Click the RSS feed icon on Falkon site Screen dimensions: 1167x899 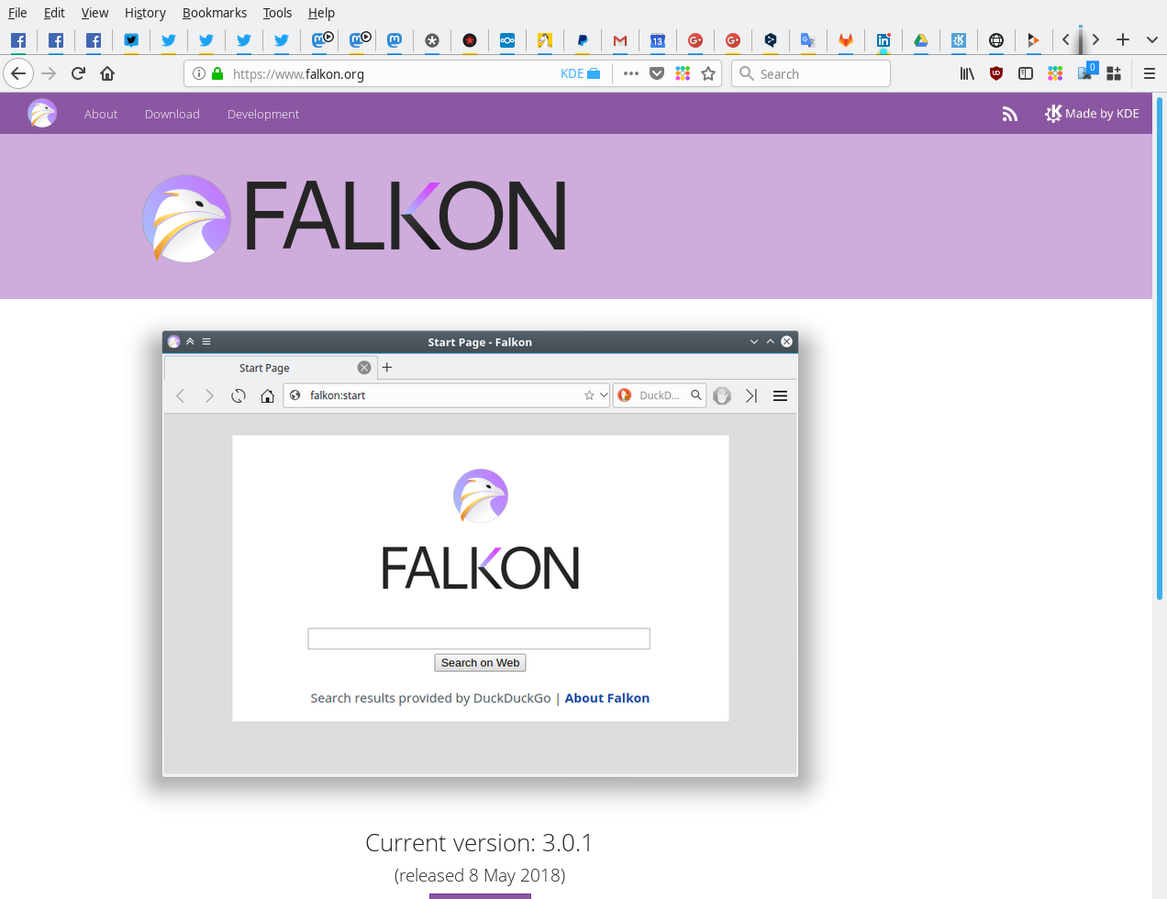click(x=1009, y=114)
